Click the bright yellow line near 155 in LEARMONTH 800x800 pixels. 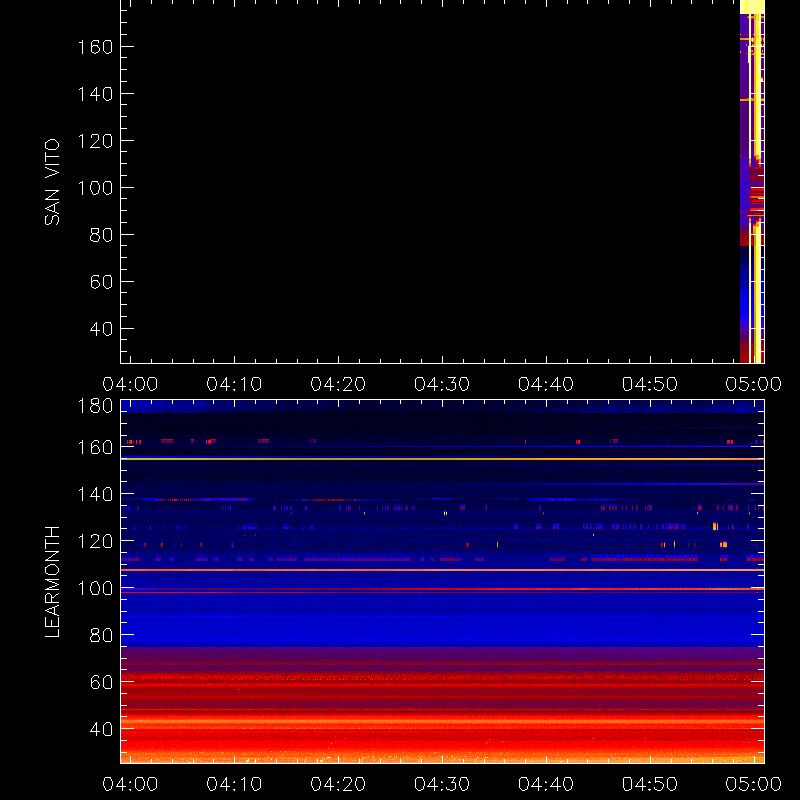coord(442,459)
